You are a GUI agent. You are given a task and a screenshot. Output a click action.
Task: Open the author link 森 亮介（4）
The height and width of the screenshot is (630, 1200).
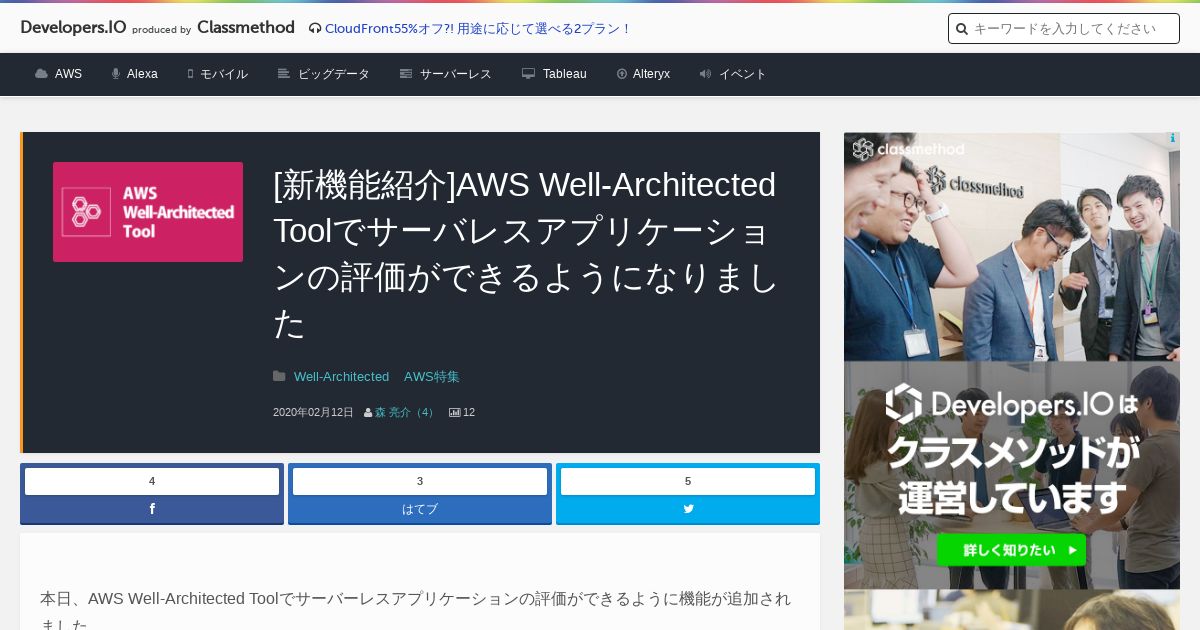(406, 412)
